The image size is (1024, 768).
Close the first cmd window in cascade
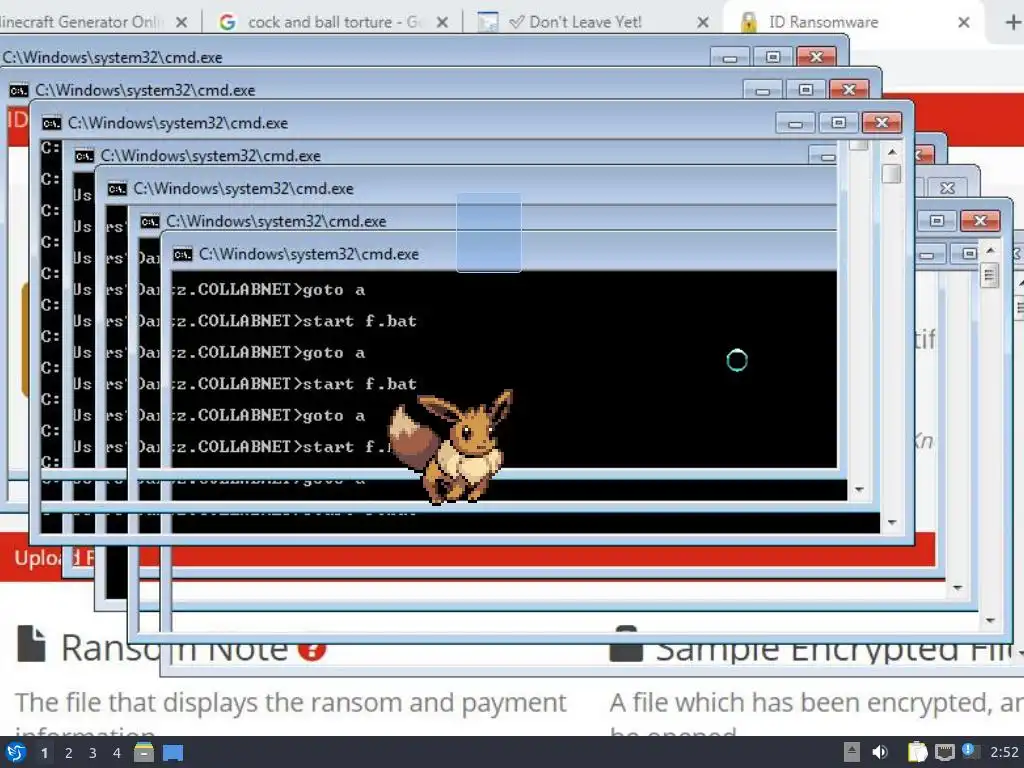click(816, 57)
